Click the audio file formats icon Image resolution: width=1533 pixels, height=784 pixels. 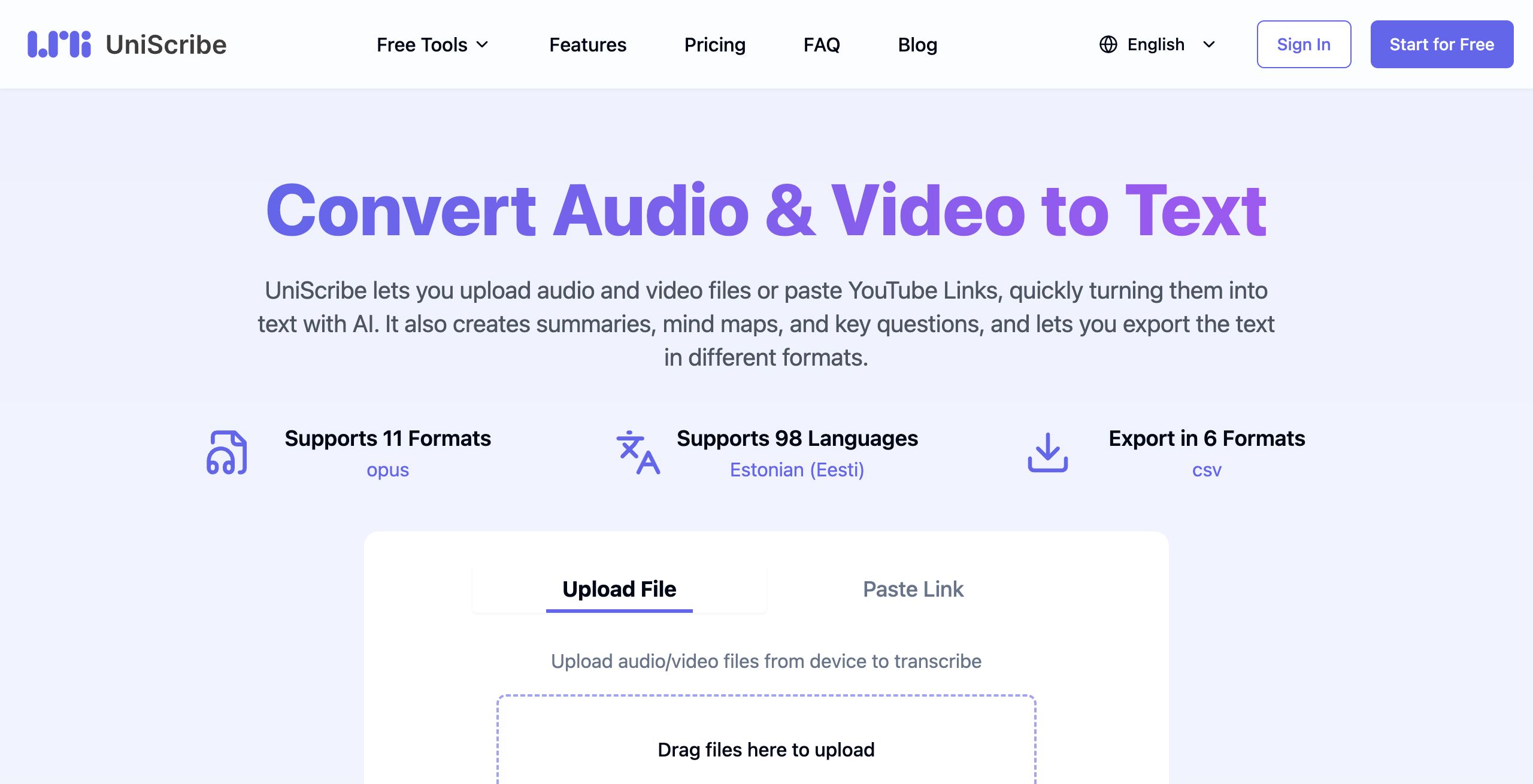pos(227,453)
